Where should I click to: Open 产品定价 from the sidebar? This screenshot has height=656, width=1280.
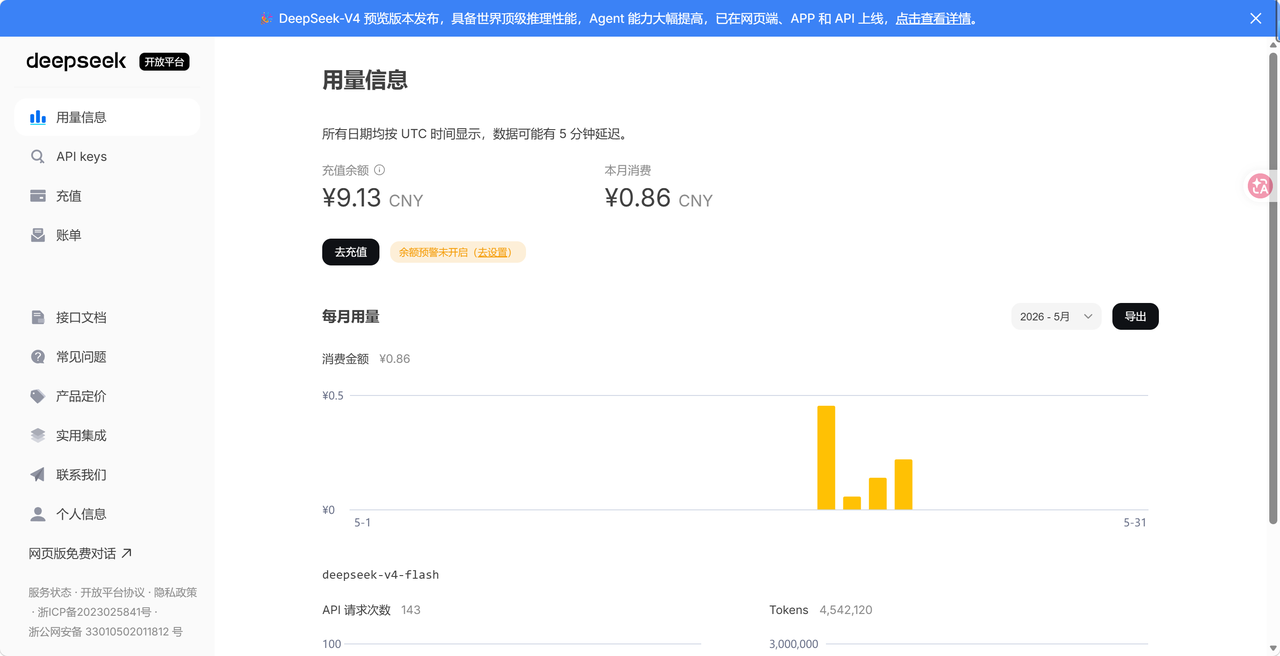point(107,396)
